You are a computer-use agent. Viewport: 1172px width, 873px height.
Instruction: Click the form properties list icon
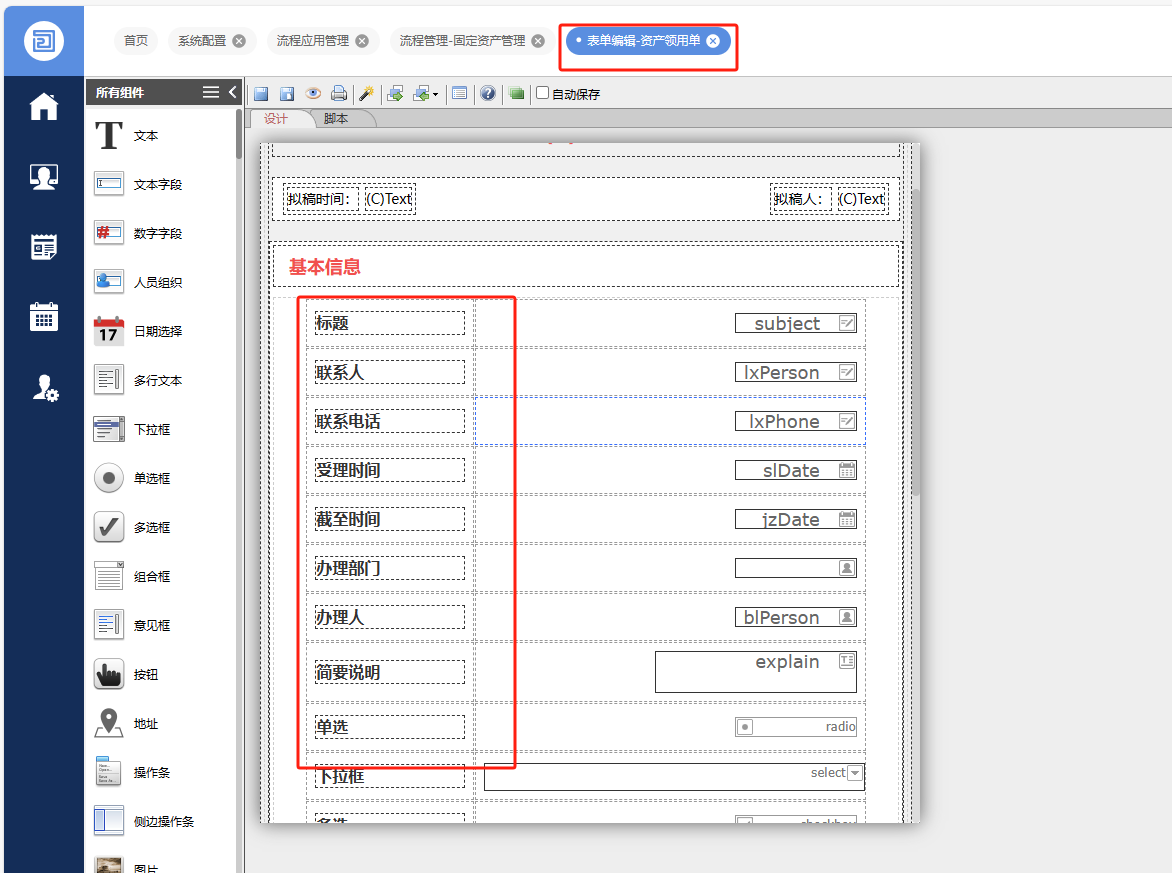click(x=460, y=93)
